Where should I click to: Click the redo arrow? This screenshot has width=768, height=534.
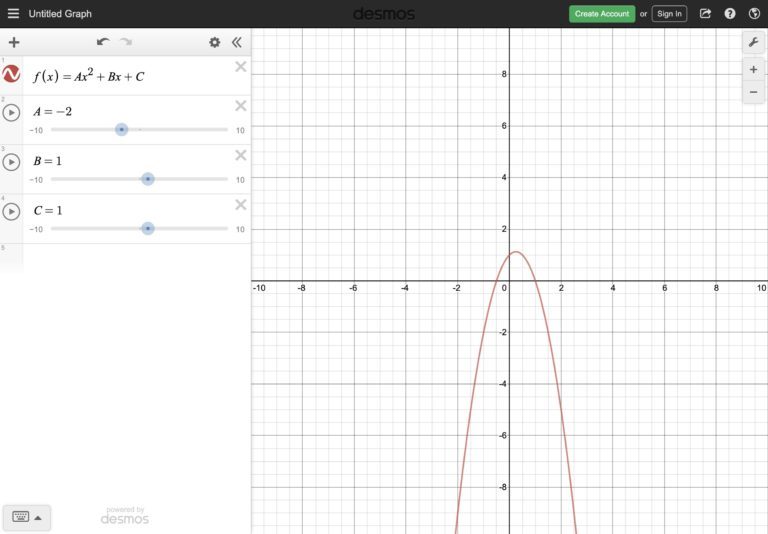point(126,42)
